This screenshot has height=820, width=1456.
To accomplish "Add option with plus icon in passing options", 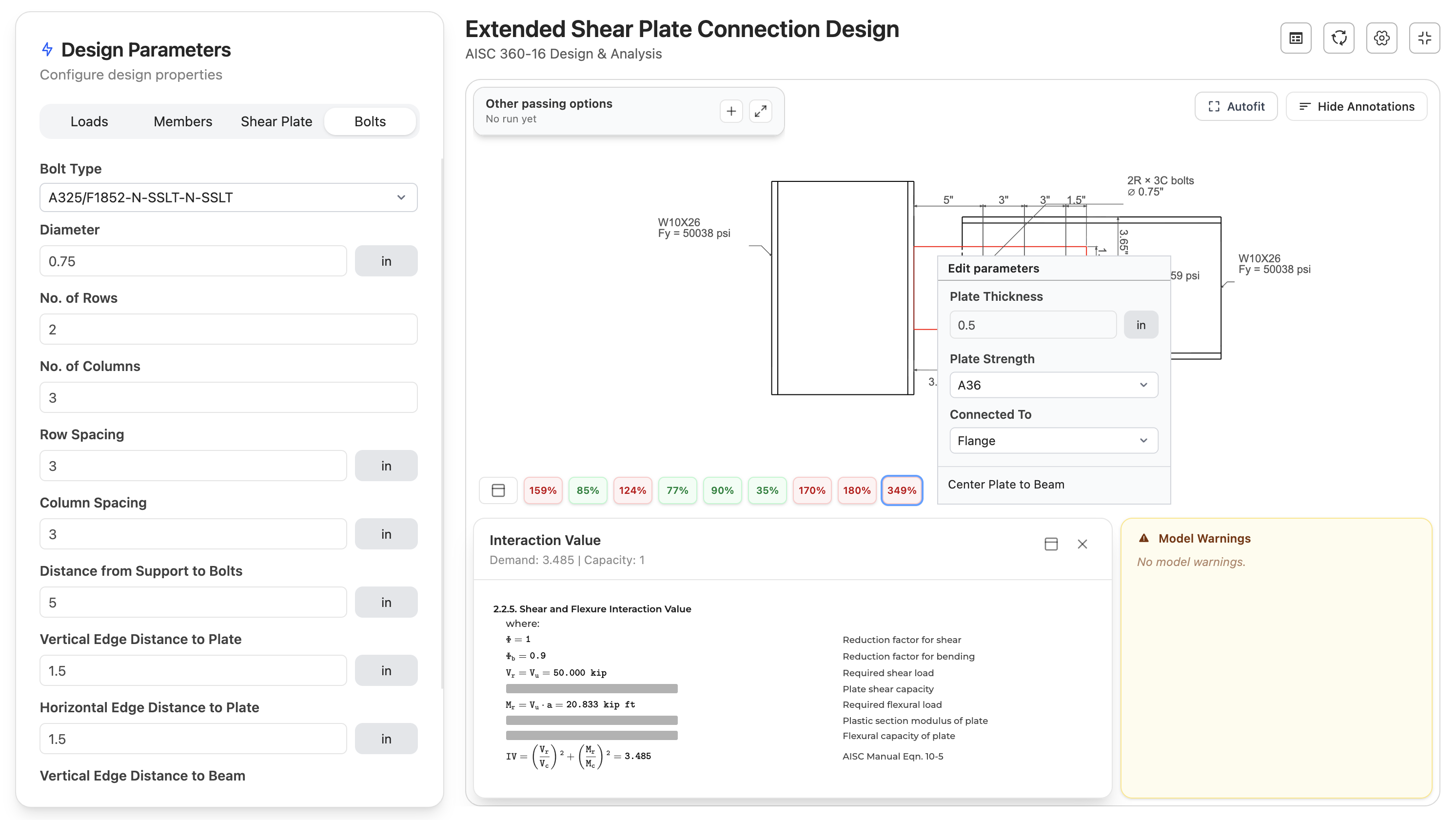I will pyautogui.click(x=731, y=111).
